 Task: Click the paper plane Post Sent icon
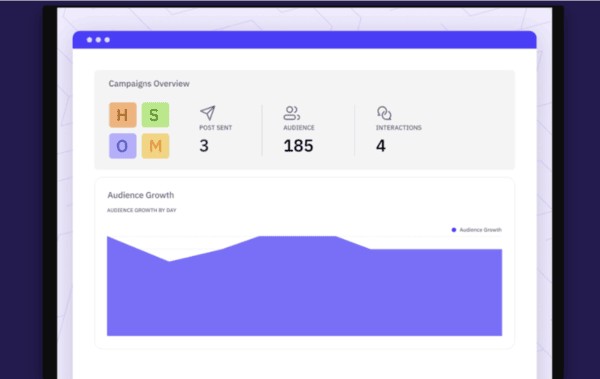tap(208, 113)
